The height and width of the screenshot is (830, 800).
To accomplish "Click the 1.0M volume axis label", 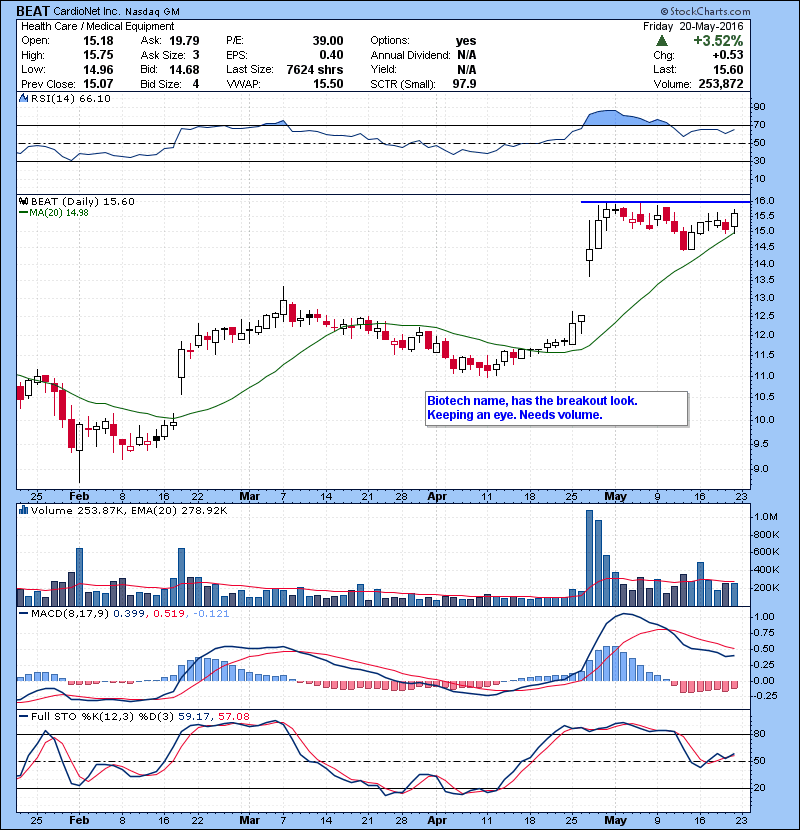I will click(x=766, y=517).
